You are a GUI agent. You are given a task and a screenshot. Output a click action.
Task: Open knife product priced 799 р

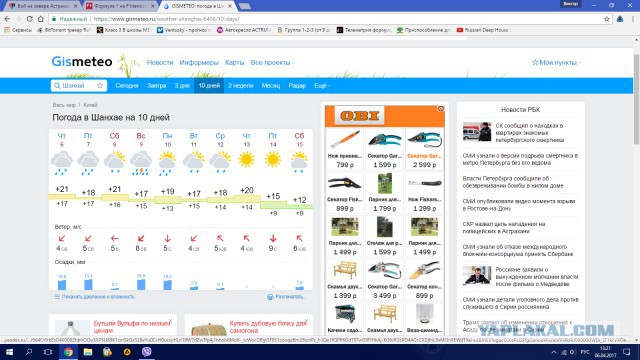[x=345, y=150]
